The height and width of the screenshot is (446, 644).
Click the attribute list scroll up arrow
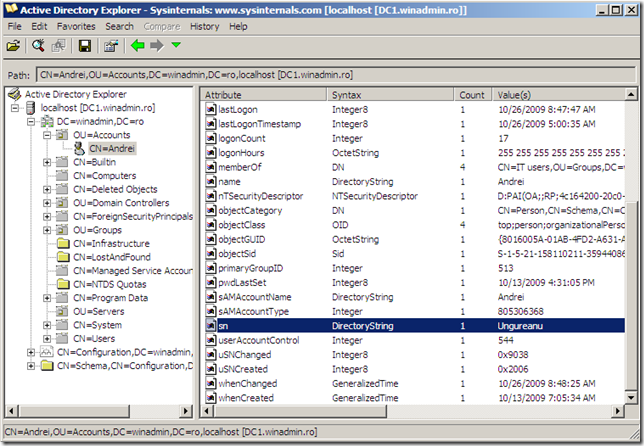pyautogui.click(x=631, y=94)
